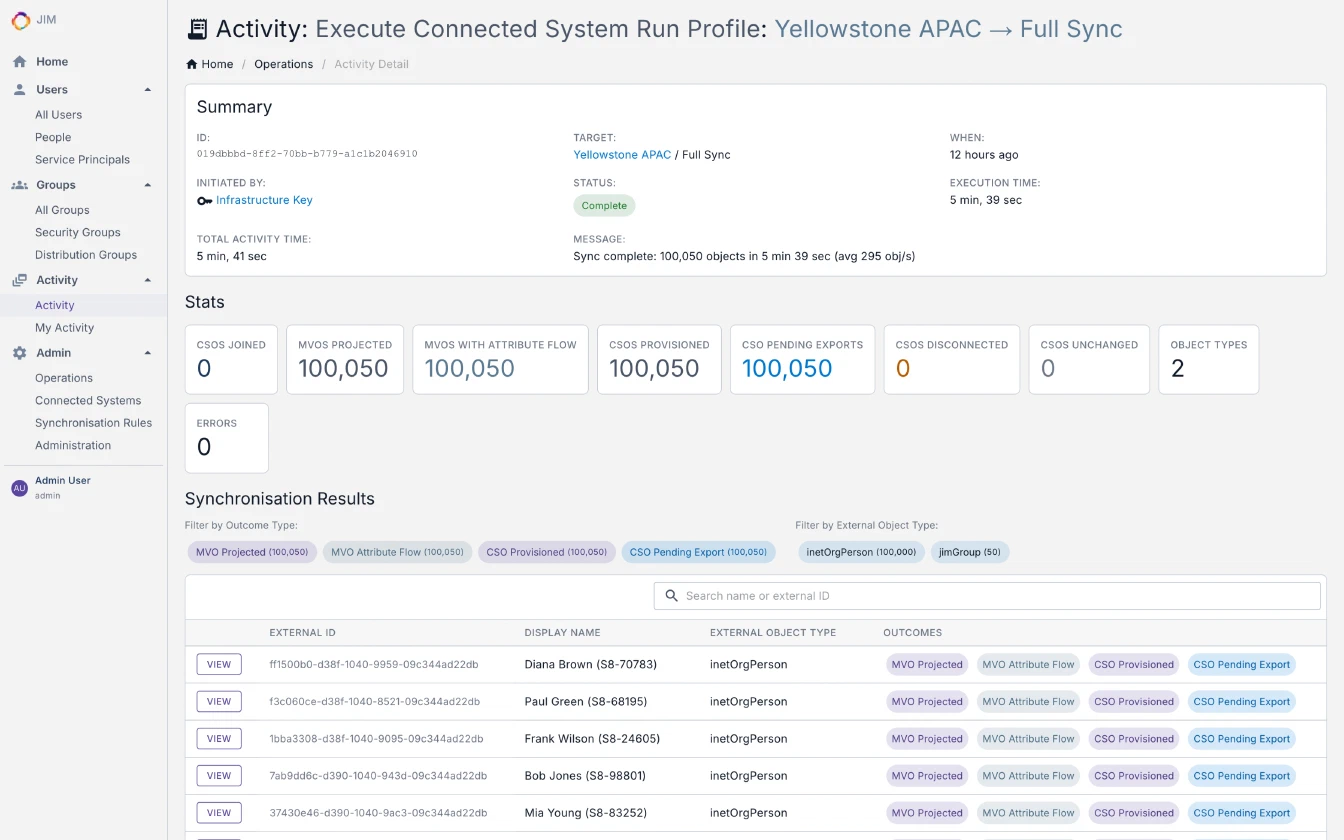
Task: Click the CSO Pending Exports stat card
Action: pyautogui.click(x=802, y=359)
